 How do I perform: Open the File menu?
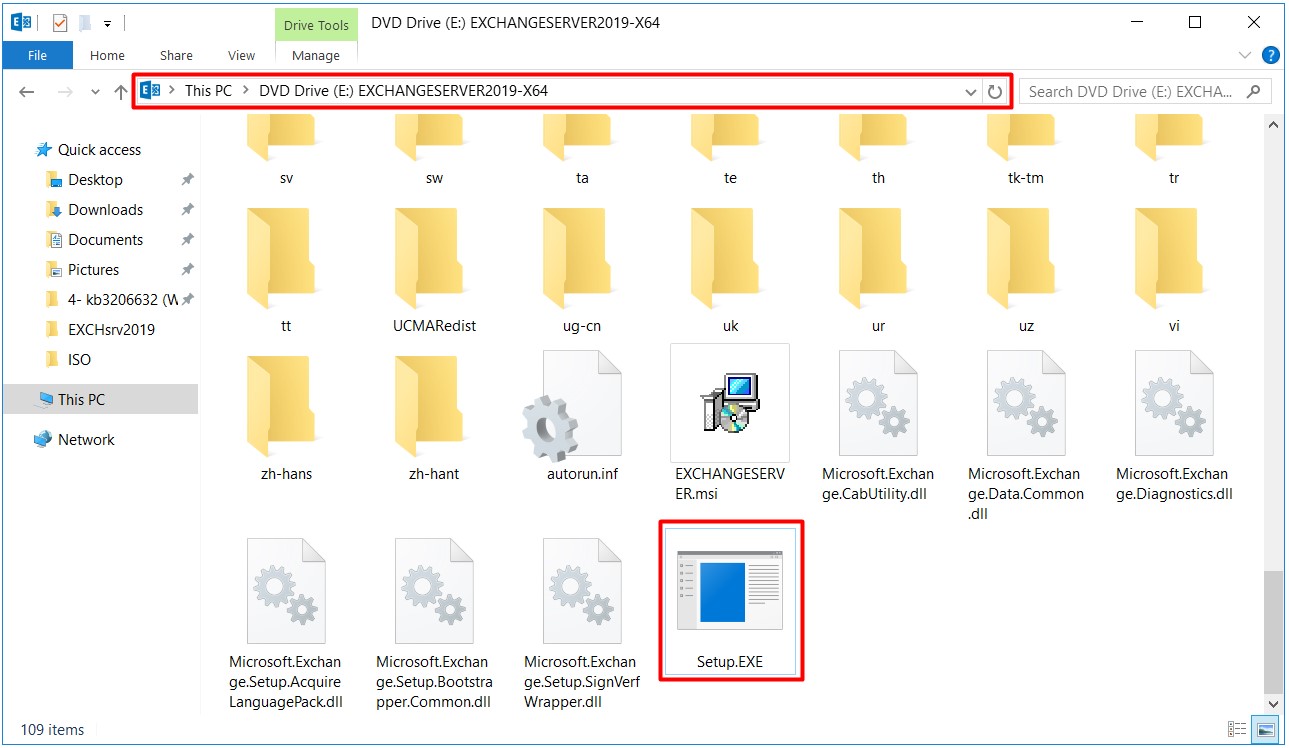coord(37,55)
